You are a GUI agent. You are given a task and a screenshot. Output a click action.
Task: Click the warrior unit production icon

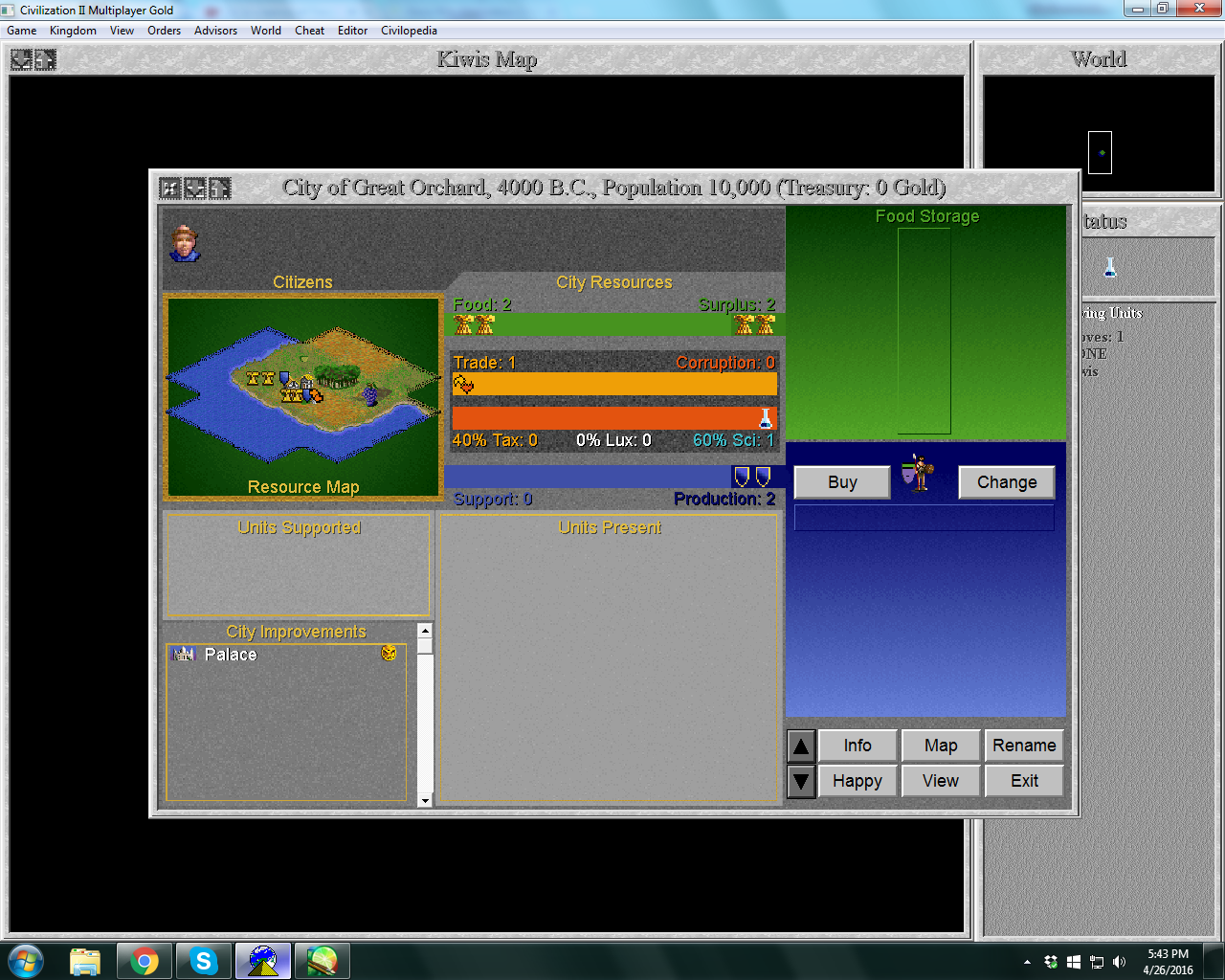tap(917, 473)
